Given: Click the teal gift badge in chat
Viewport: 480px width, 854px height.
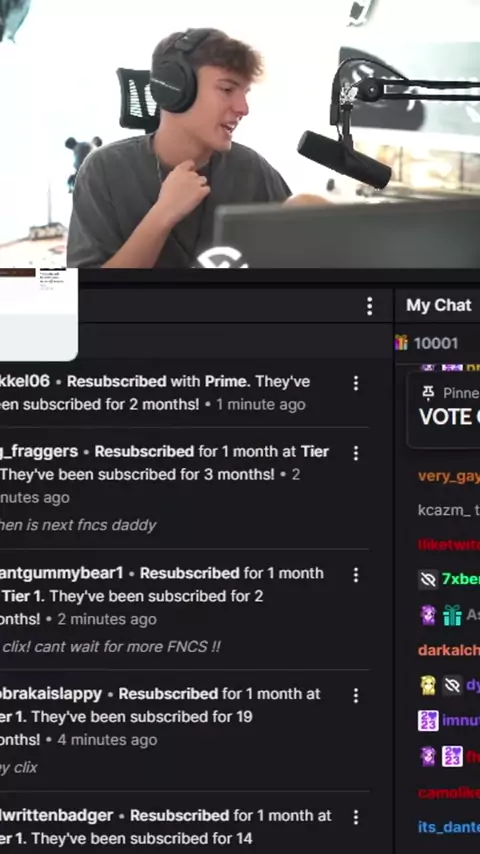Looking at the screenshot, I should tap(452, 615).
